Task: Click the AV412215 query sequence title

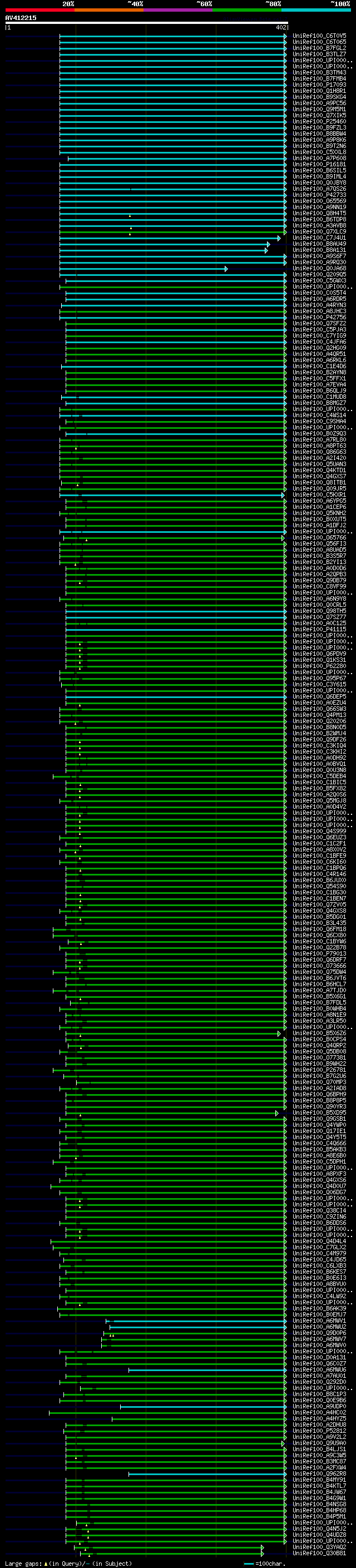Action: [21, 18]
